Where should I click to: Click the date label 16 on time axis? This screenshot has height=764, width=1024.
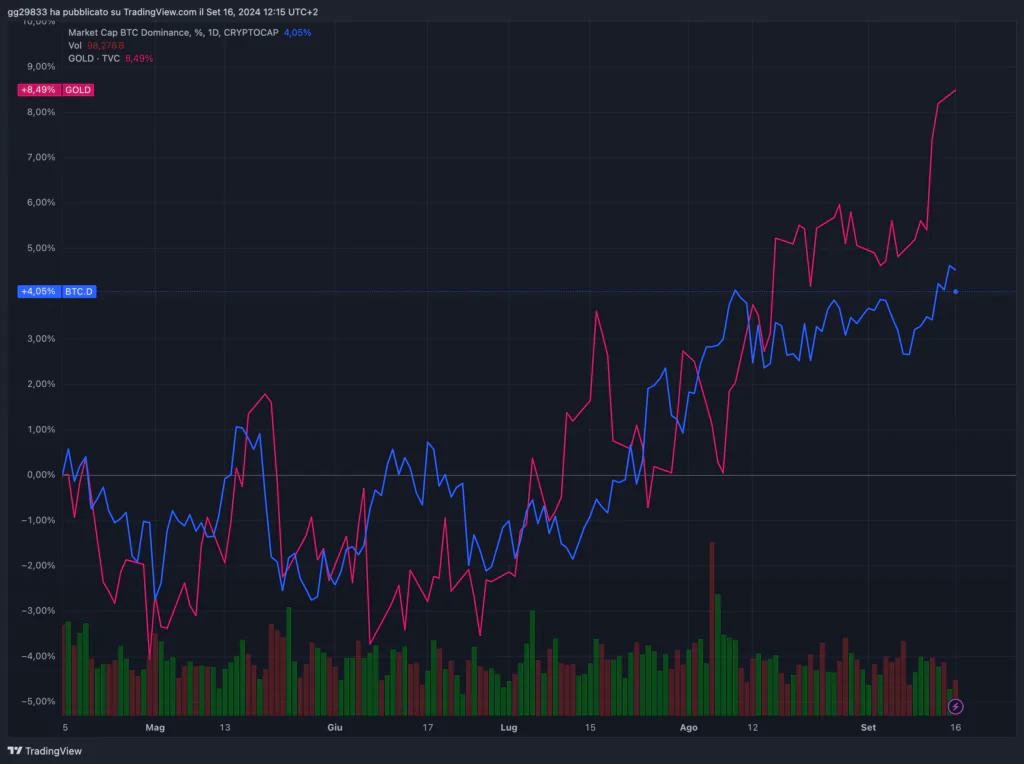tap(956, 729)
